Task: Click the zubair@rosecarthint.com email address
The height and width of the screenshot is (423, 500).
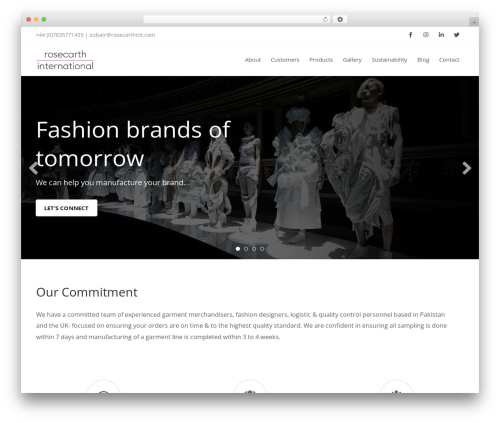Action: coord(122,35)
